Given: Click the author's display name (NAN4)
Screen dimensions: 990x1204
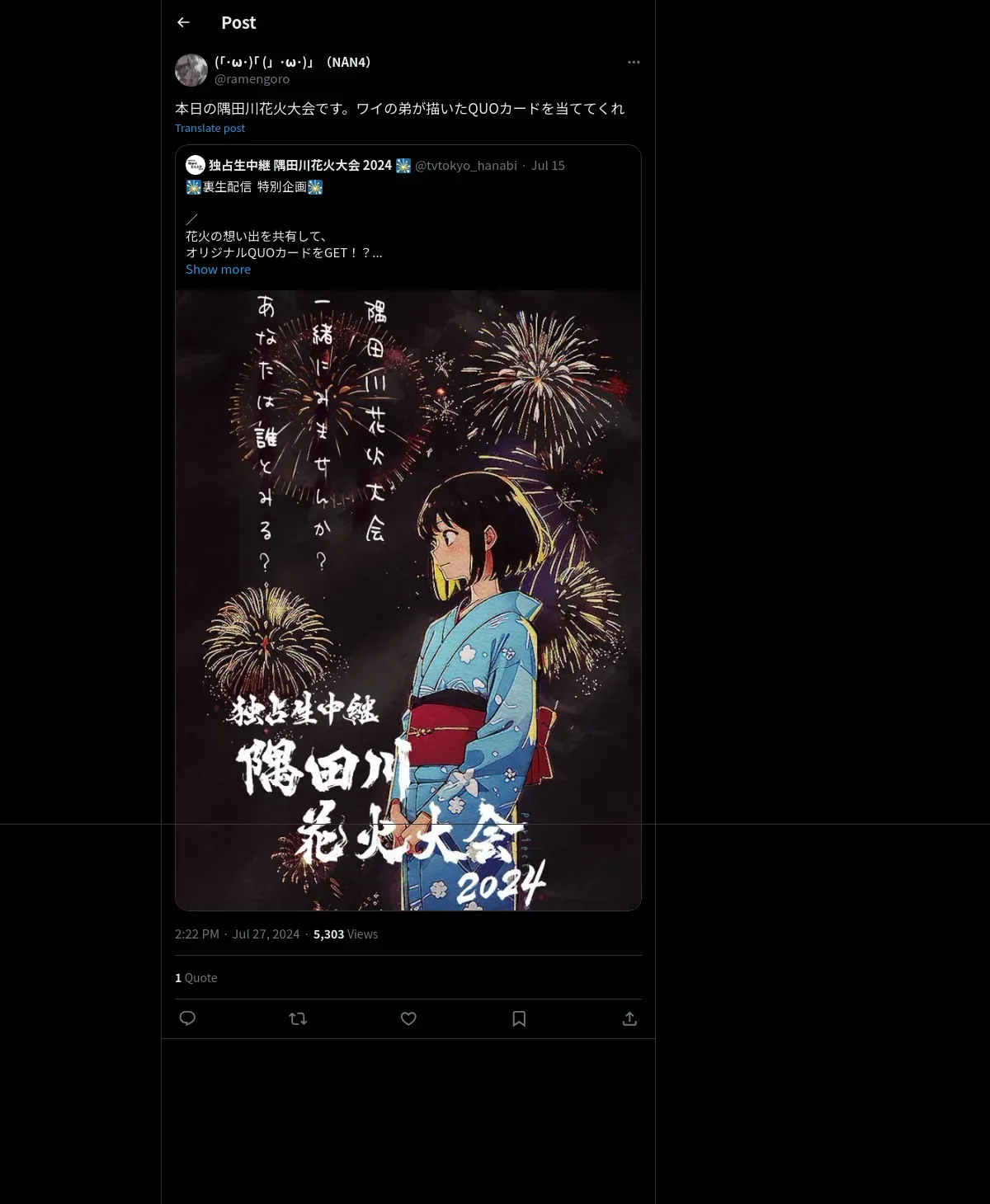Looking at the screenshot, I should [293, 62].
